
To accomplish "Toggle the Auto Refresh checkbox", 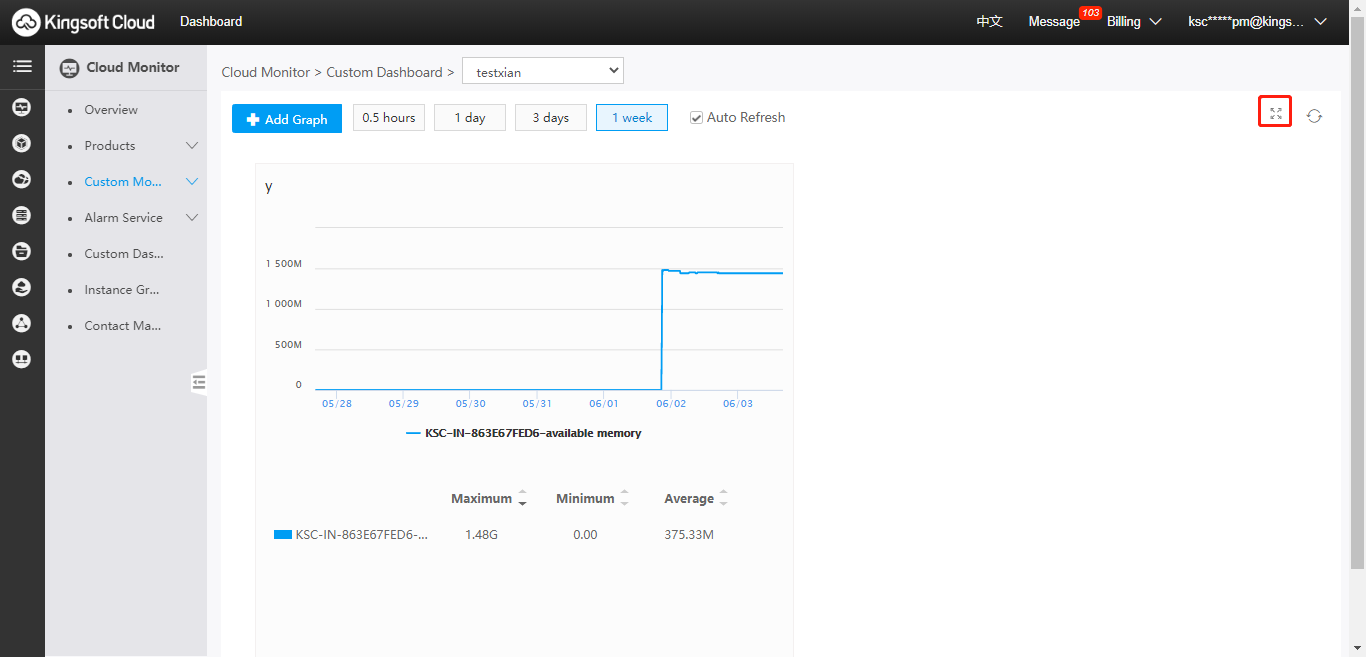I will coord(697,118).
